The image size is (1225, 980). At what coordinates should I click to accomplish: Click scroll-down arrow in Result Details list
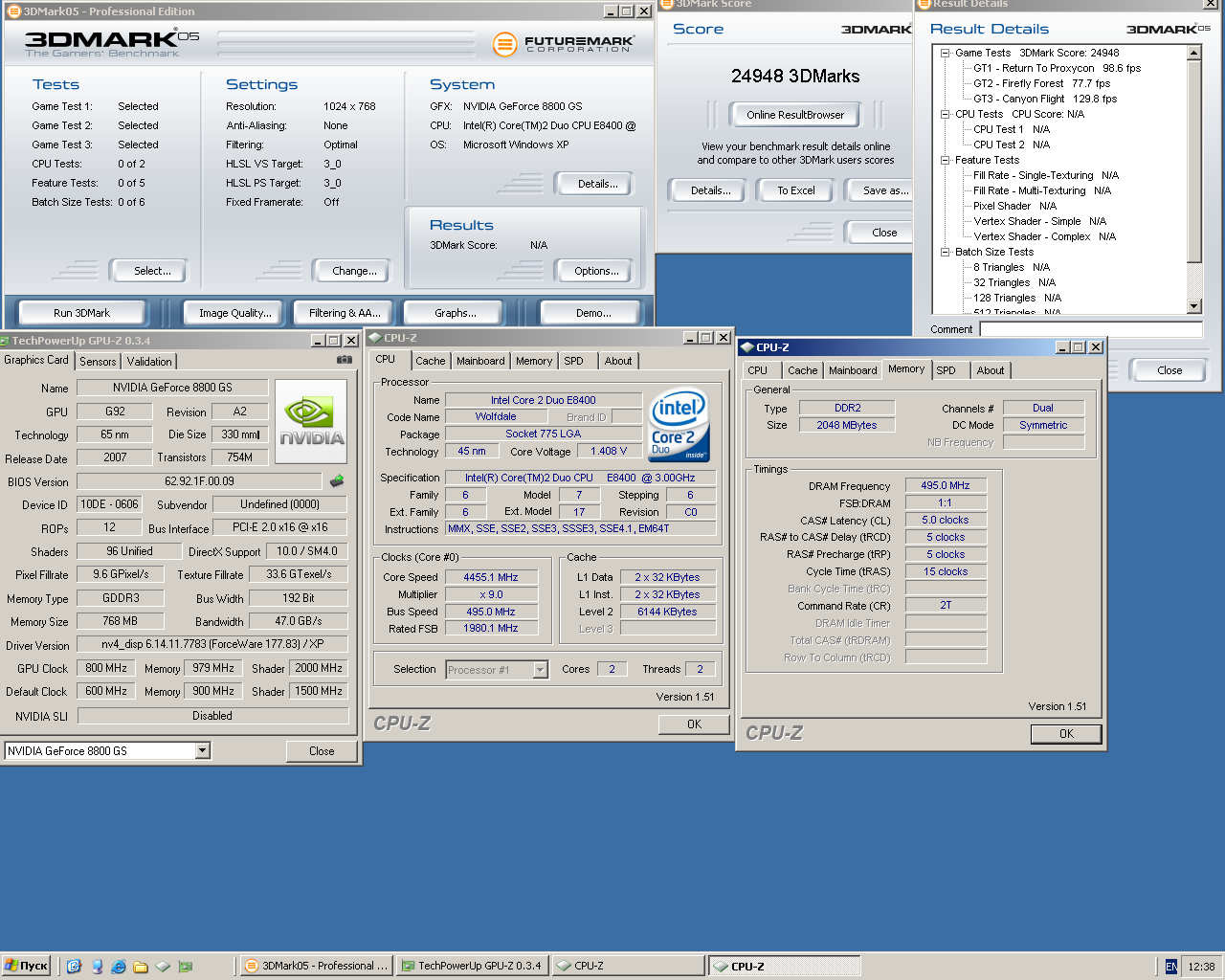1193,306
